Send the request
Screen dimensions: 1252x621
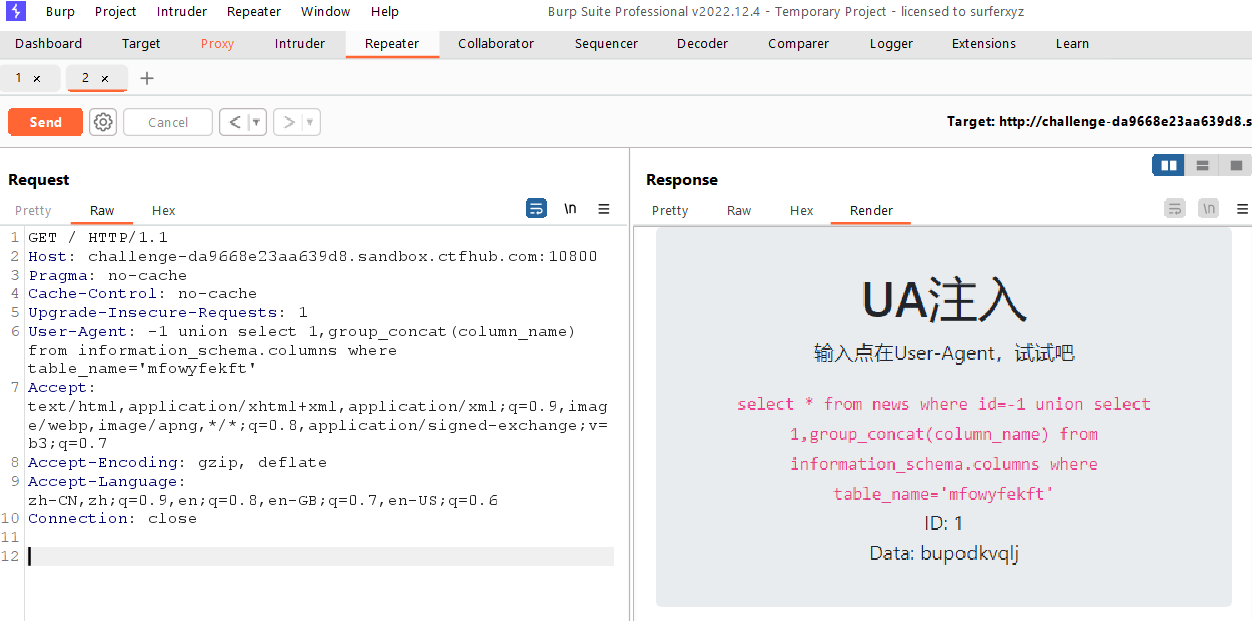(45, 122)
